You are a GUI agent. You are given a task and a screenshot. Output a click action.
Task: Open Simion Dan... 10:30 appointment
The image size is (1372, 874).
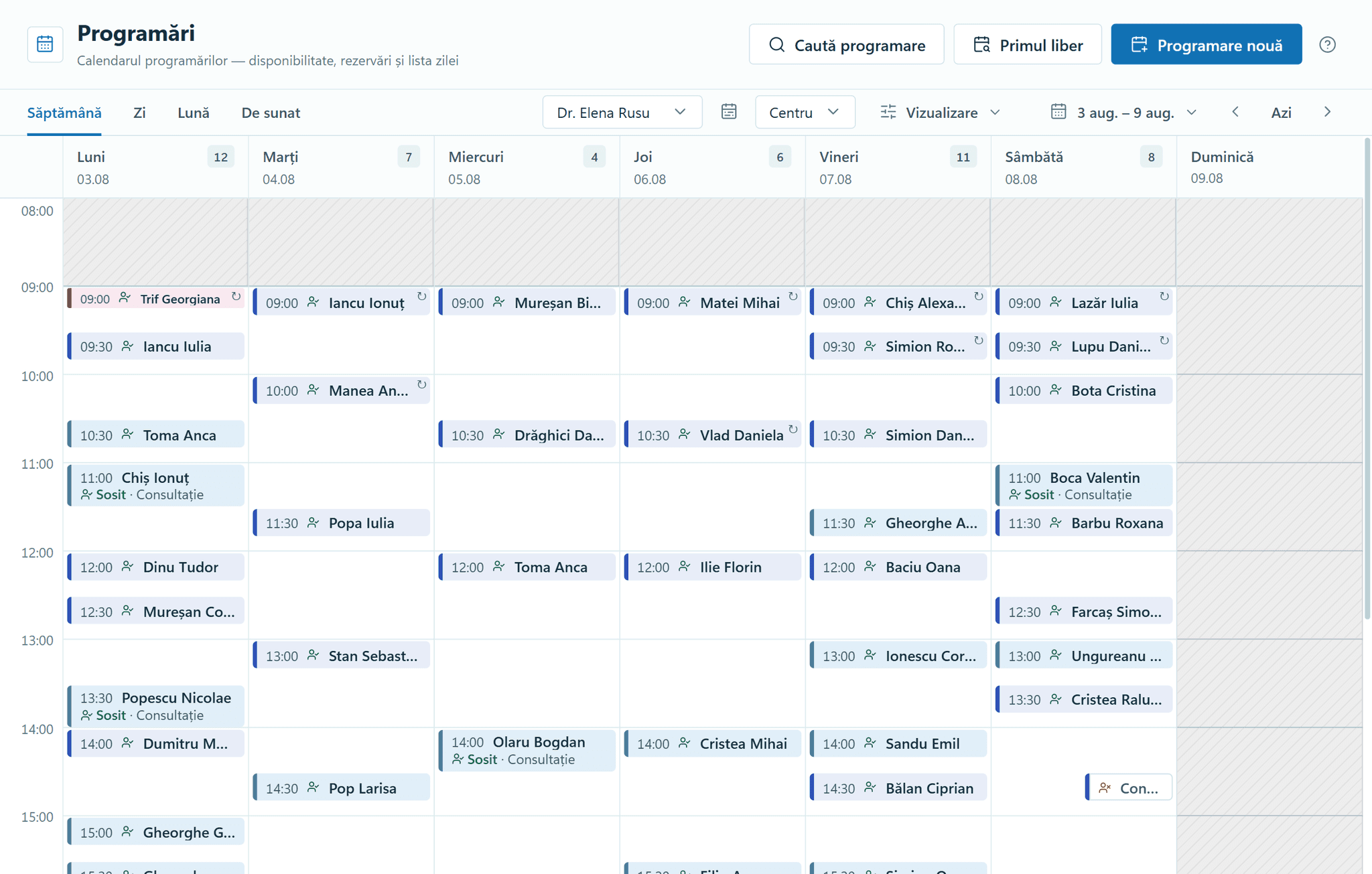coord(898,435)
